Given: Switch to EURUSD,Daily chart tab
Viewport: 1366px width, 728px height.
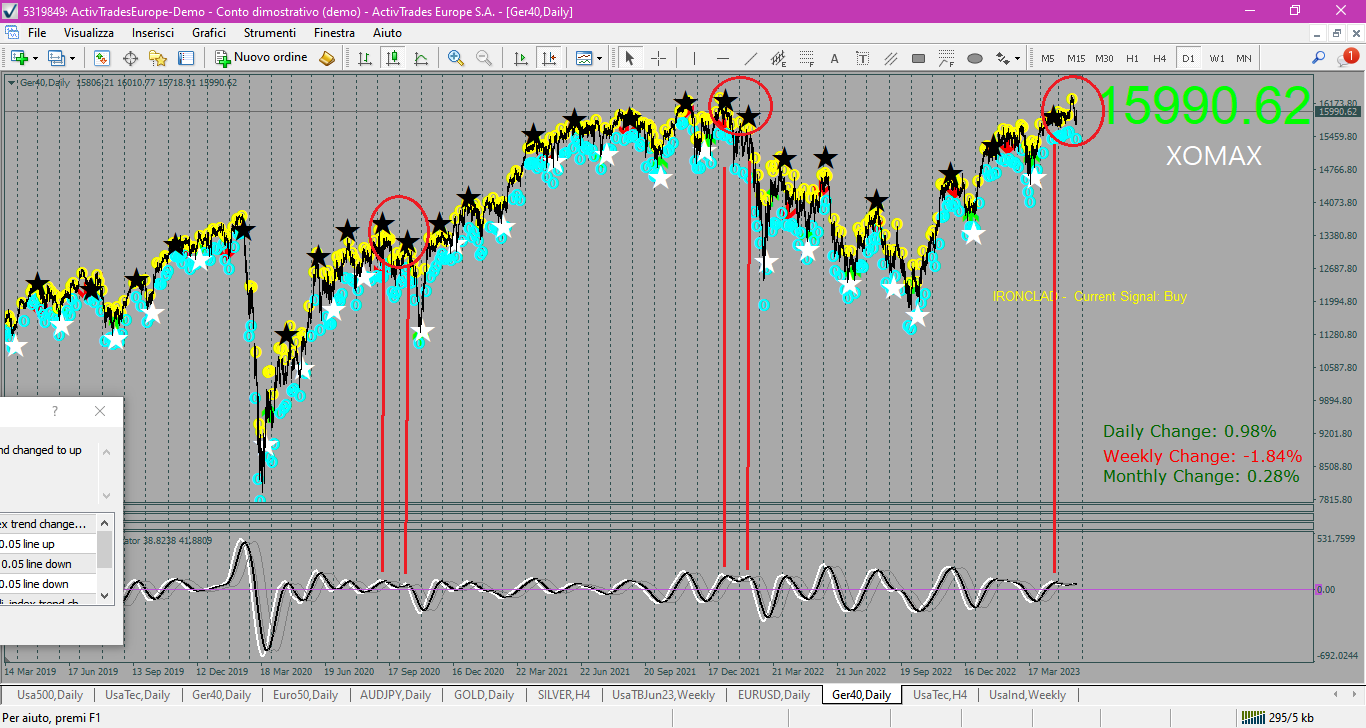Looking at the screenshot, I should [773, 695].
